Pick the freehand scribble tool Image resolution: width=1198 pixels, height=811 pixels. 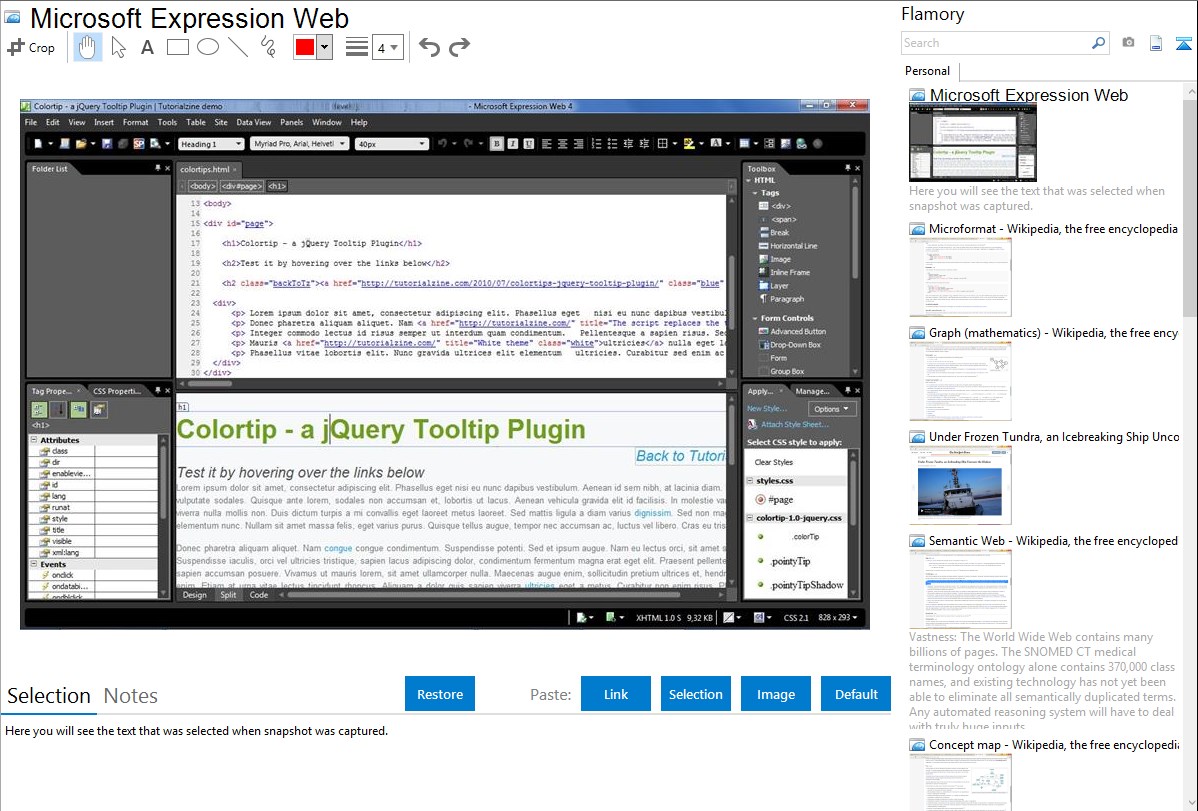[x=268, y=47]
